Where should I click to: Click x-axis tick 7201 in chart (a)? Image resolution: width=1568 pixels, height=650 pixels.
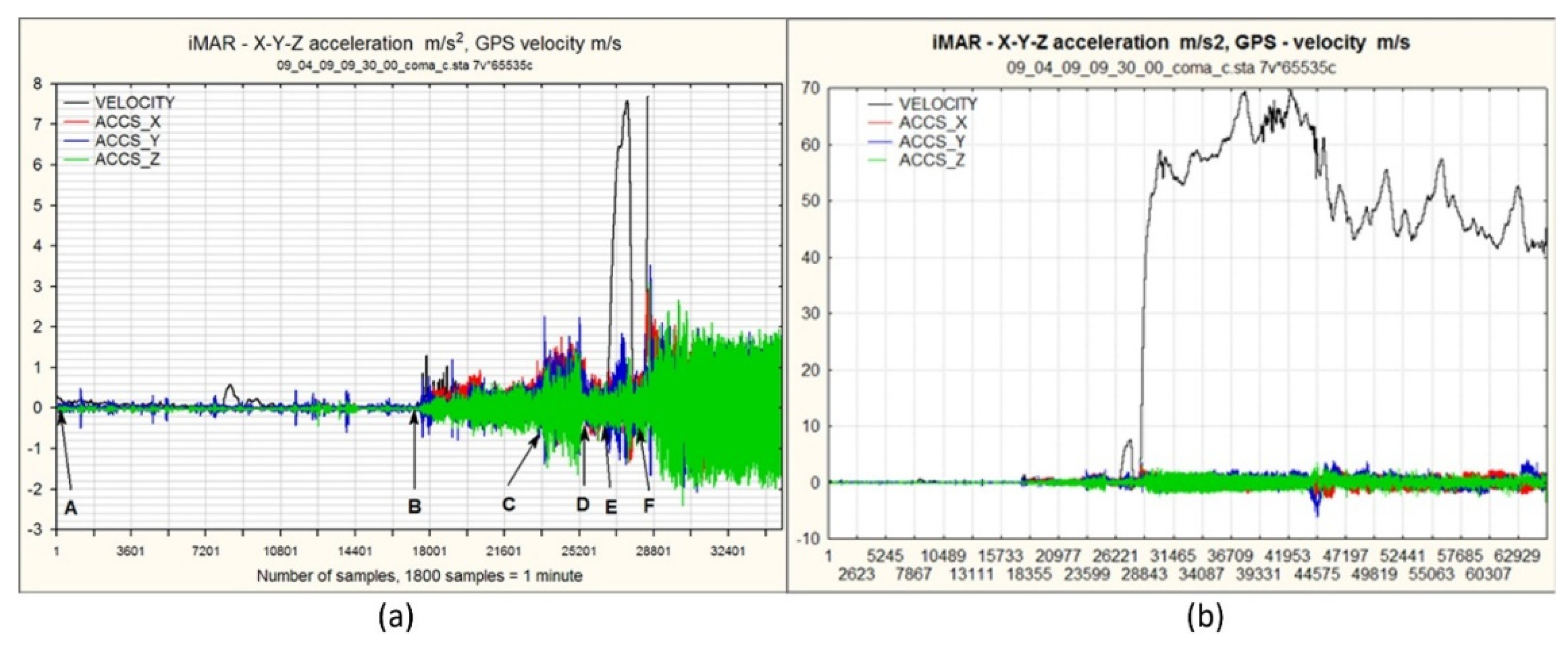click(x=205, y=552)
